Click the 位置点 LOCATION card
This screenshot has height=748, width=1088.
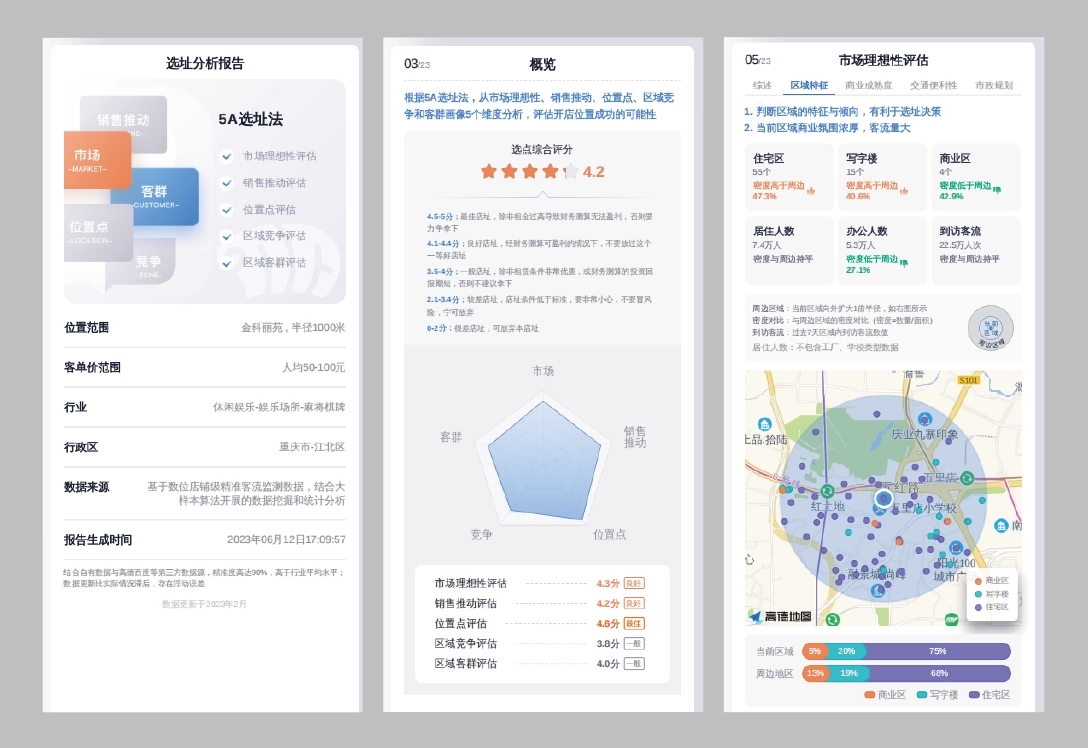98,233
